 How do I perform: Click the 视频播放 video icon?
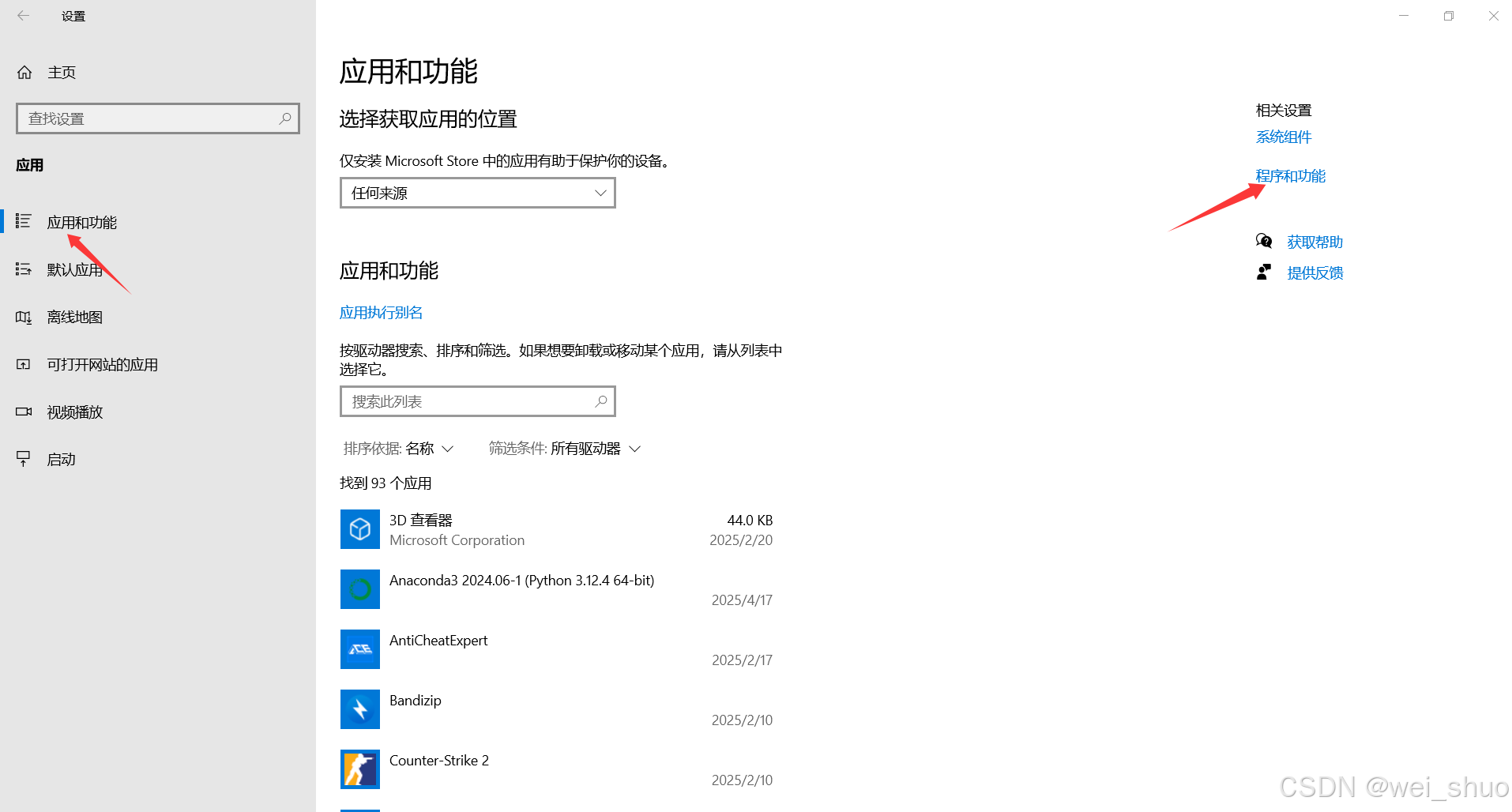[24, 412]
